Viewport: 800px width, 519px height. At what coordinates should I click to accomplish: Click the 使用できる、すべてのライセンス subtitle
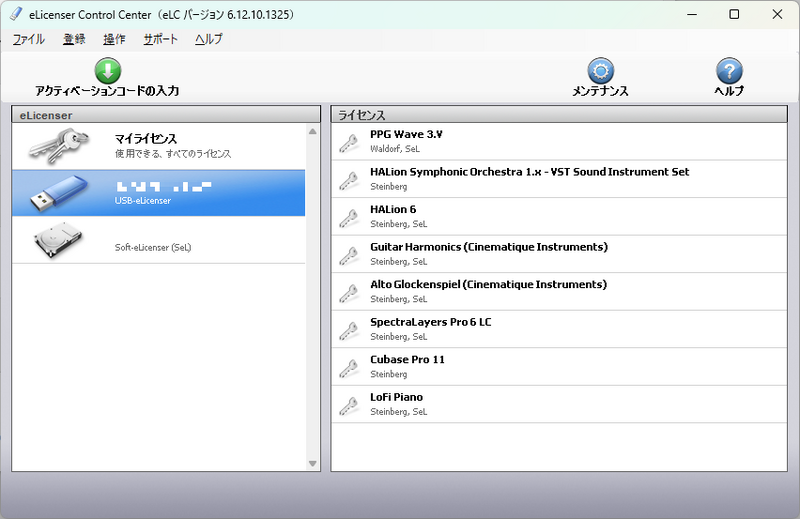pyautogui.click(x=173, y=154)
